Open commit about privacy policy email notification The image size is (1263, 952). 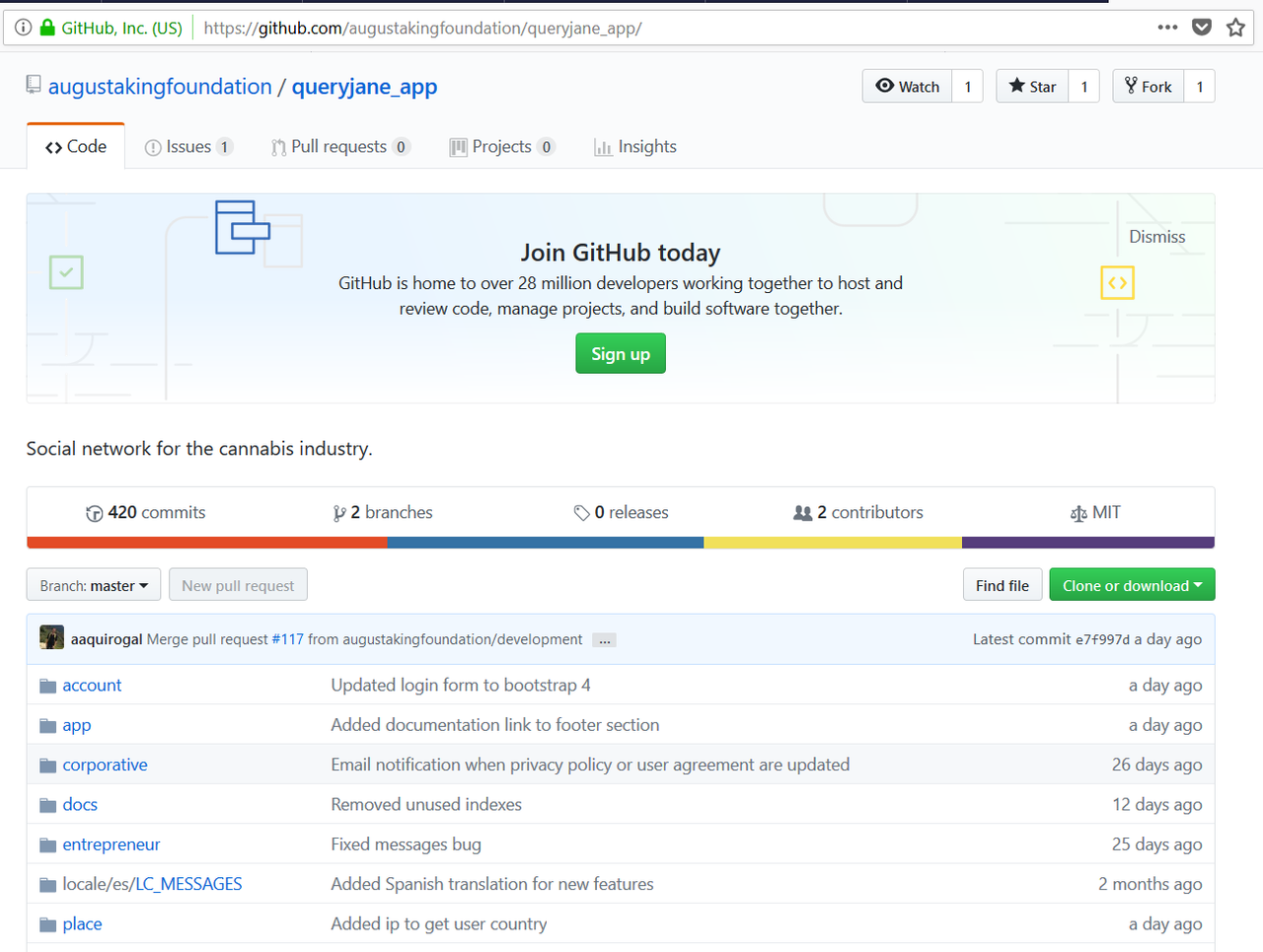pyautogui.click(x=590, y=765)
